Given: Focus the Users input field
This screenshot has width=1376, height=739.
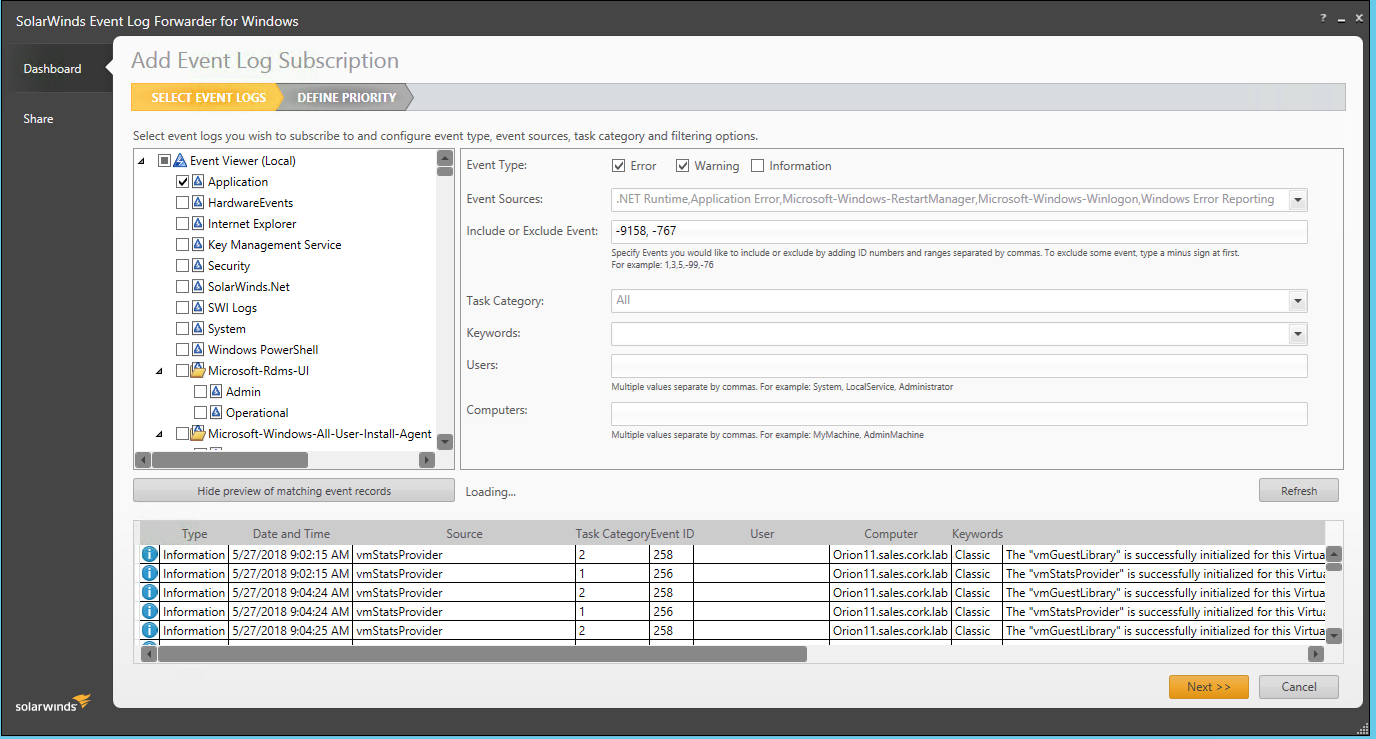Looking at the screenshot, I should (x=959, y=366).
